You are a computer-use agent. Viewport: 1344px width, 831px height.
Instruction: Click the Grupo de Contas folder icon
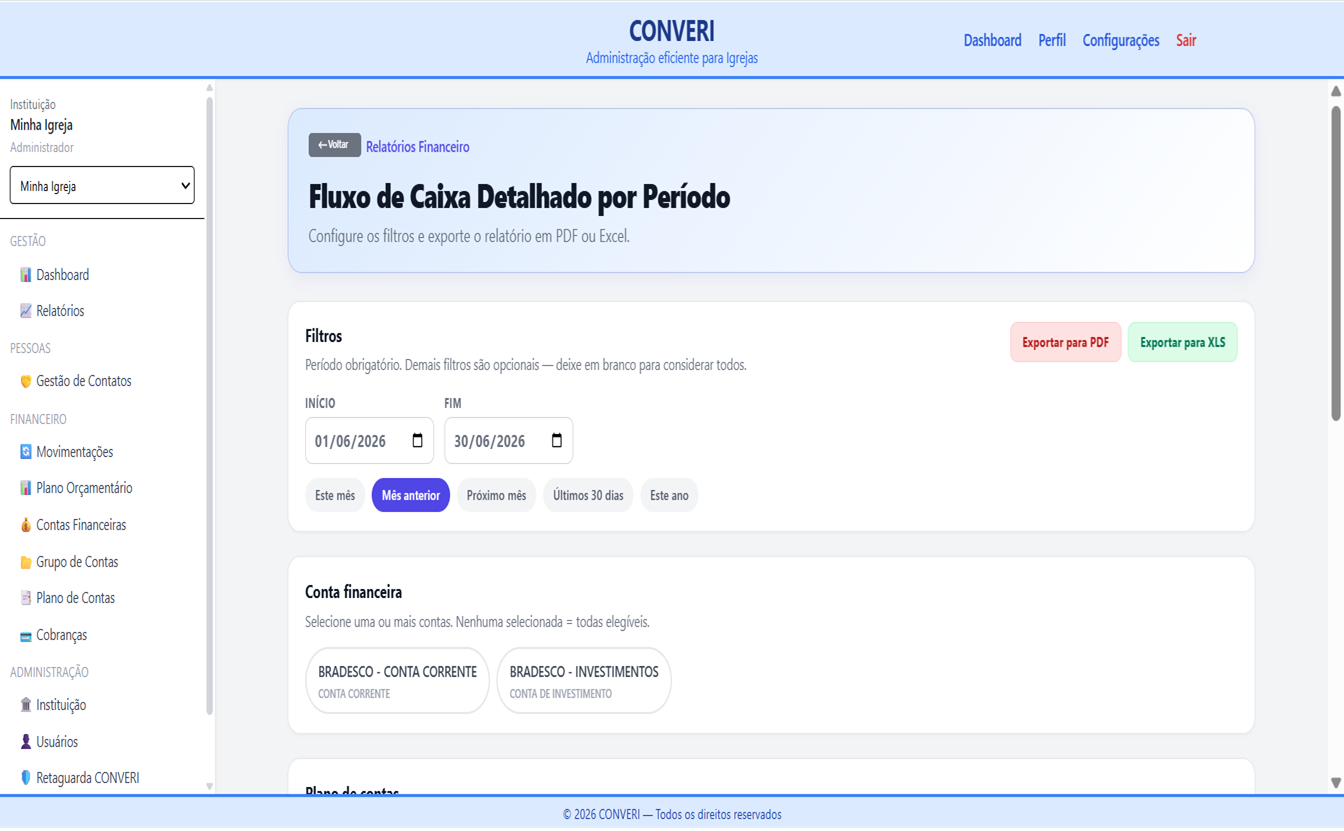(26, 562)
